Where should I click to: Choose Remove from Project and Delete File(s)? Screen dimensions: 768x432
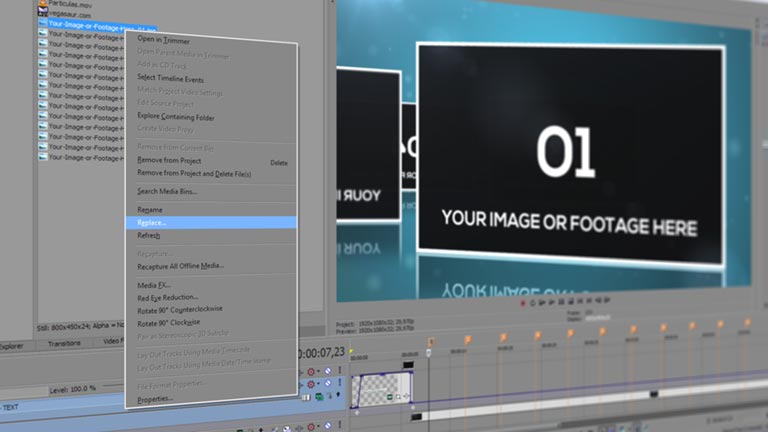point(194,173)
